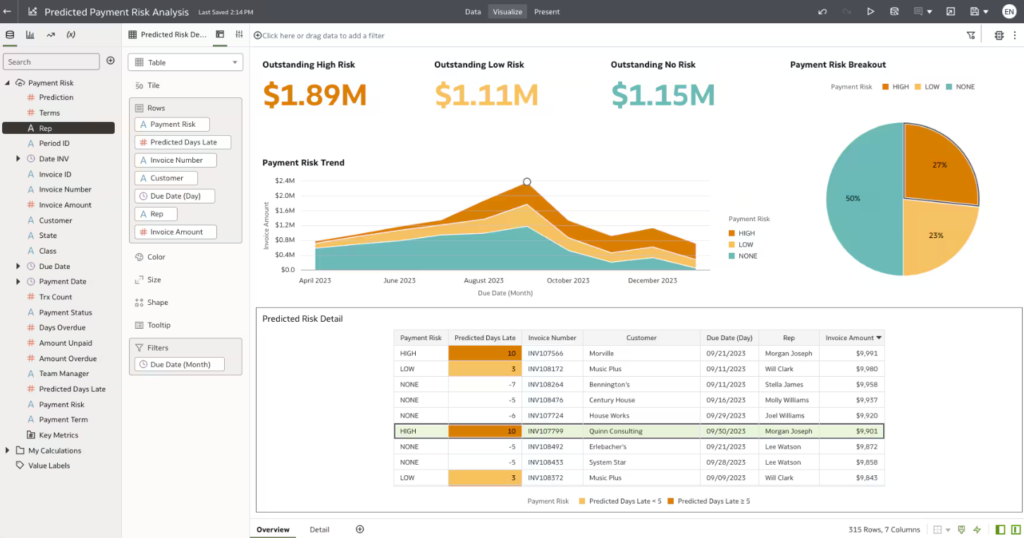Click the add canvas plus icon

(360, 529)
